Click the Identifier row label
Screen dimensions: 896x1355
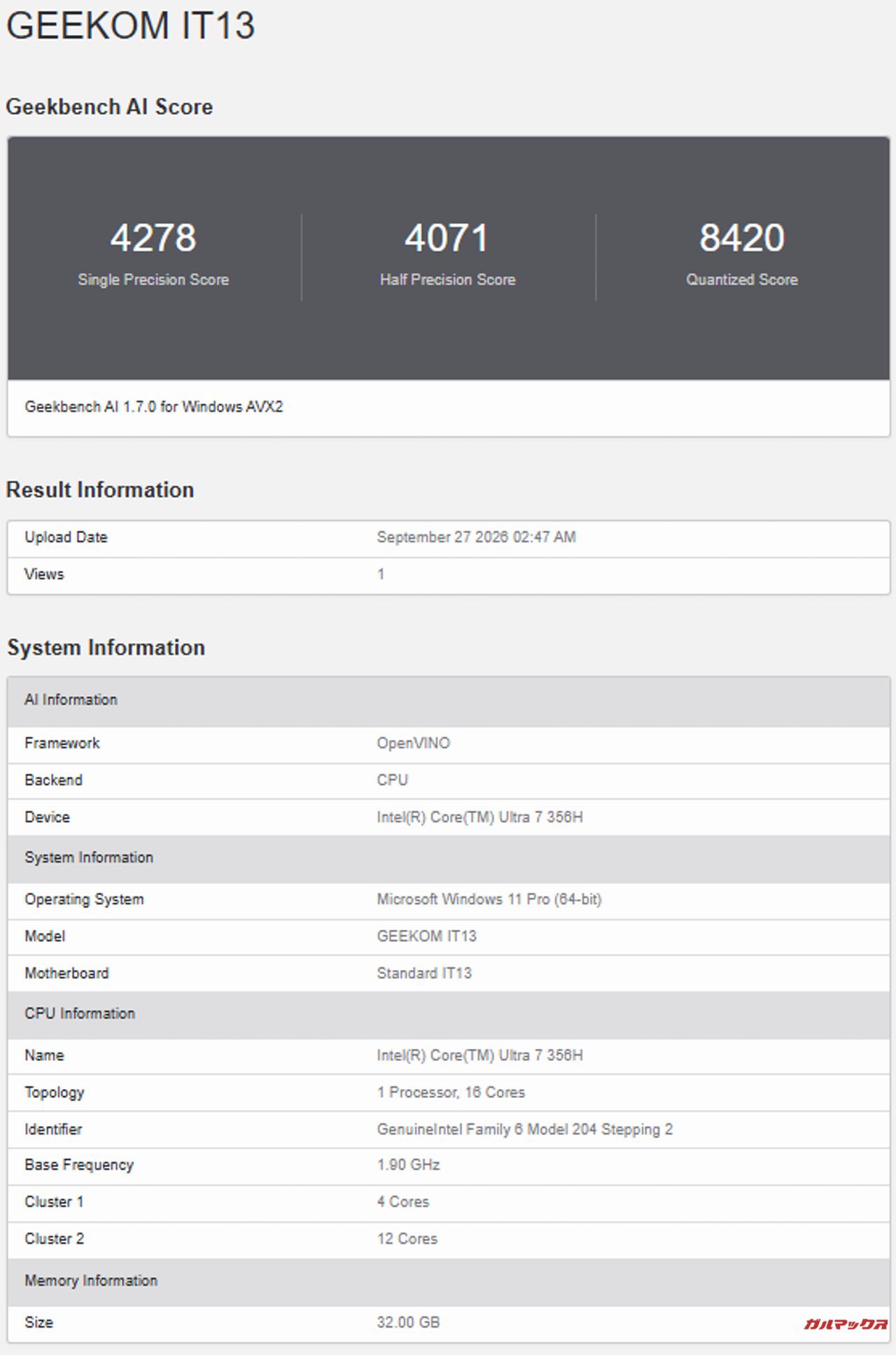(x=53, y=1130)
